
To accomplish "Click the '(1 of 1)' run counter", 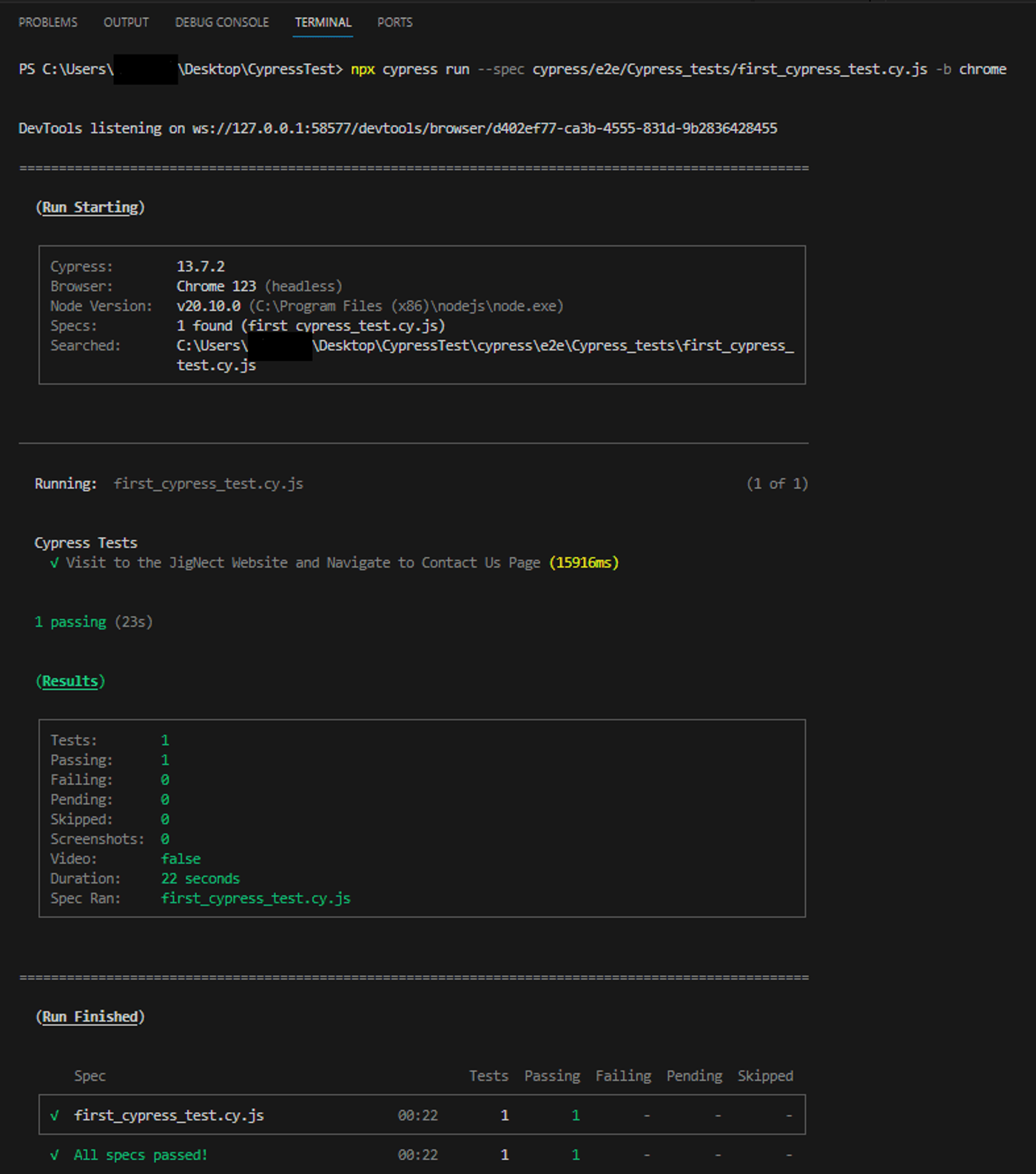I will click(777, 484).
